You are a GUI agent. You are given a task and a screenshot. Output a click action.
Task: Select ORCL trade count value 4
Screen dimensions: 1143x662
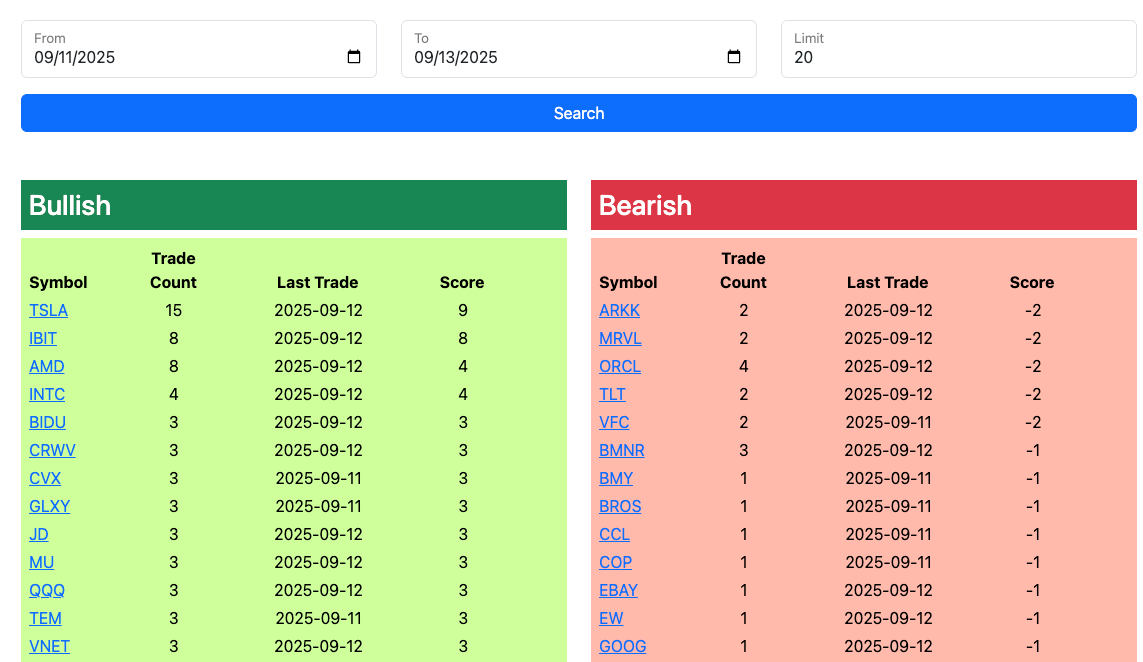pos(744,367)
